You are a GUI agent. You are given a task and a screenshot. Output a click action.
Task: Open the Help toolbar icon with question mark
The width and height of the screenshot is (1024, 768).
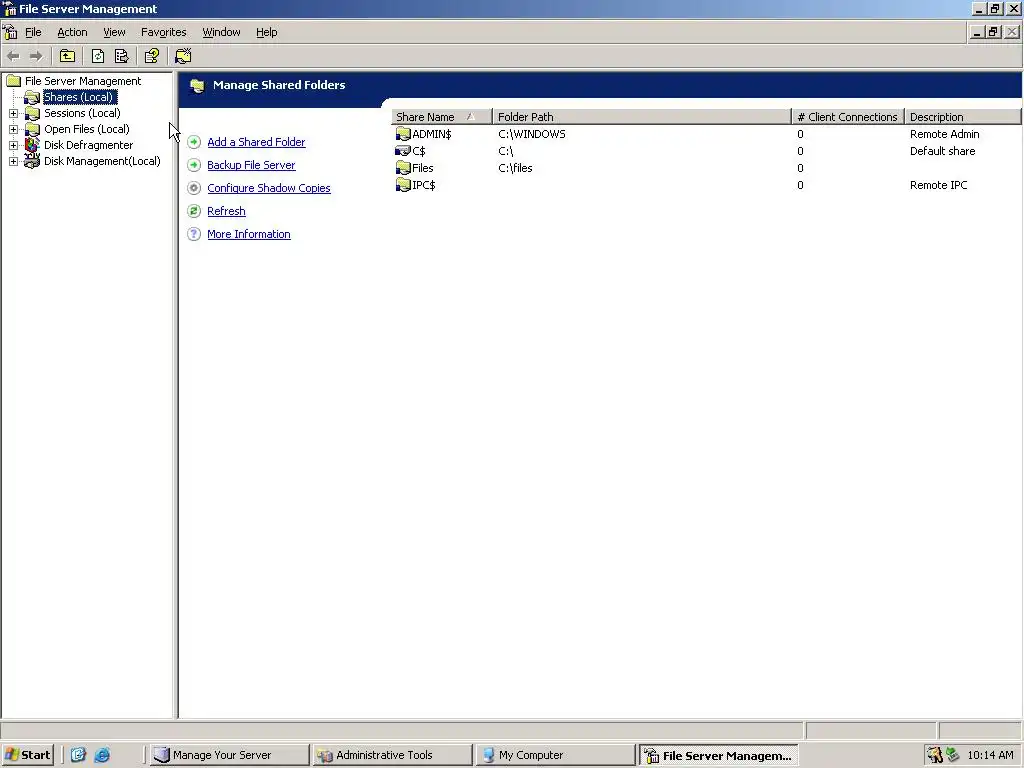pyautogui.click(x=152, y=56)
